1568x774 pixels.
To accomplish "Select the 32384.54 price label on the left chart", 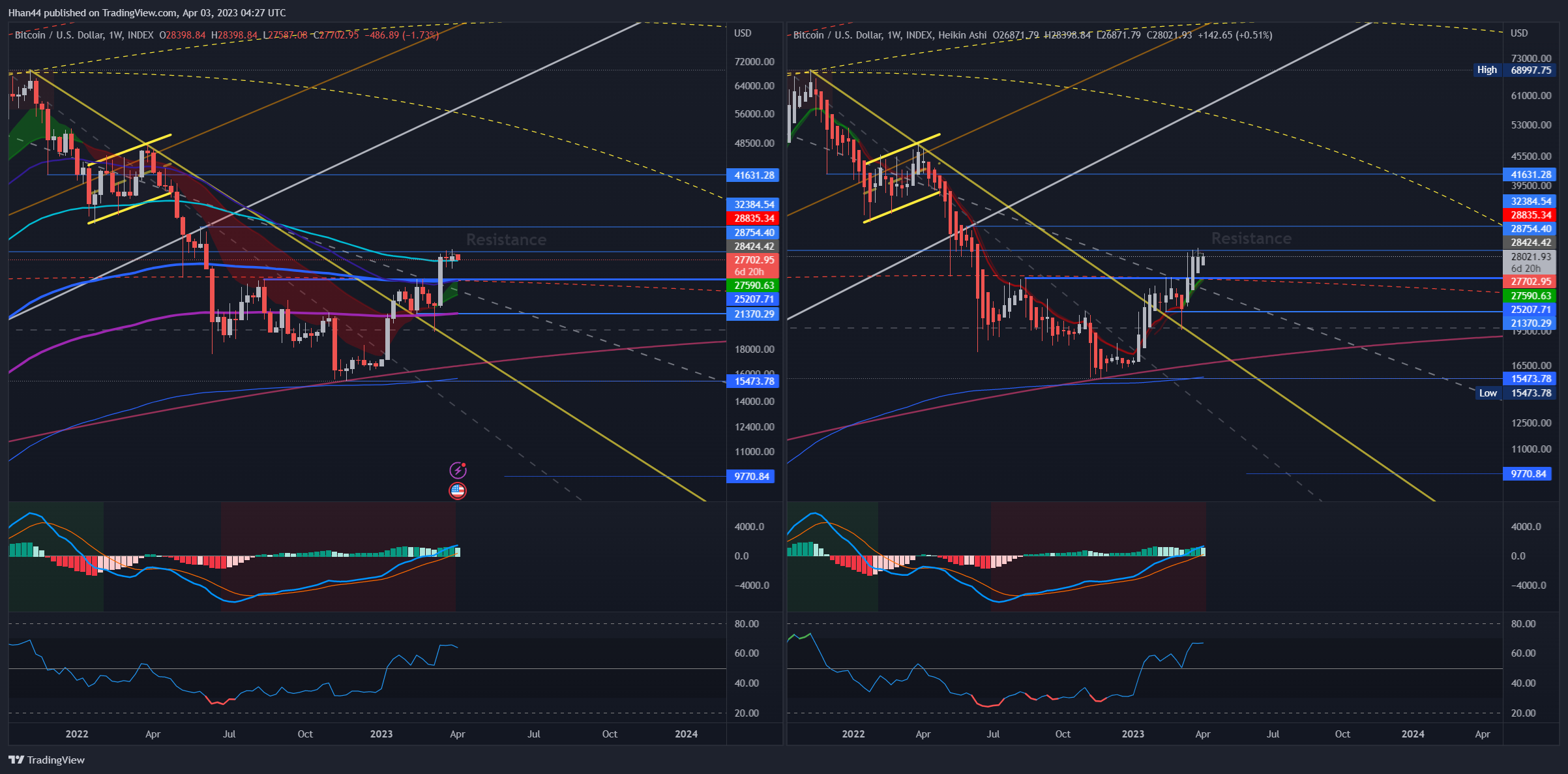I will 753,204.
